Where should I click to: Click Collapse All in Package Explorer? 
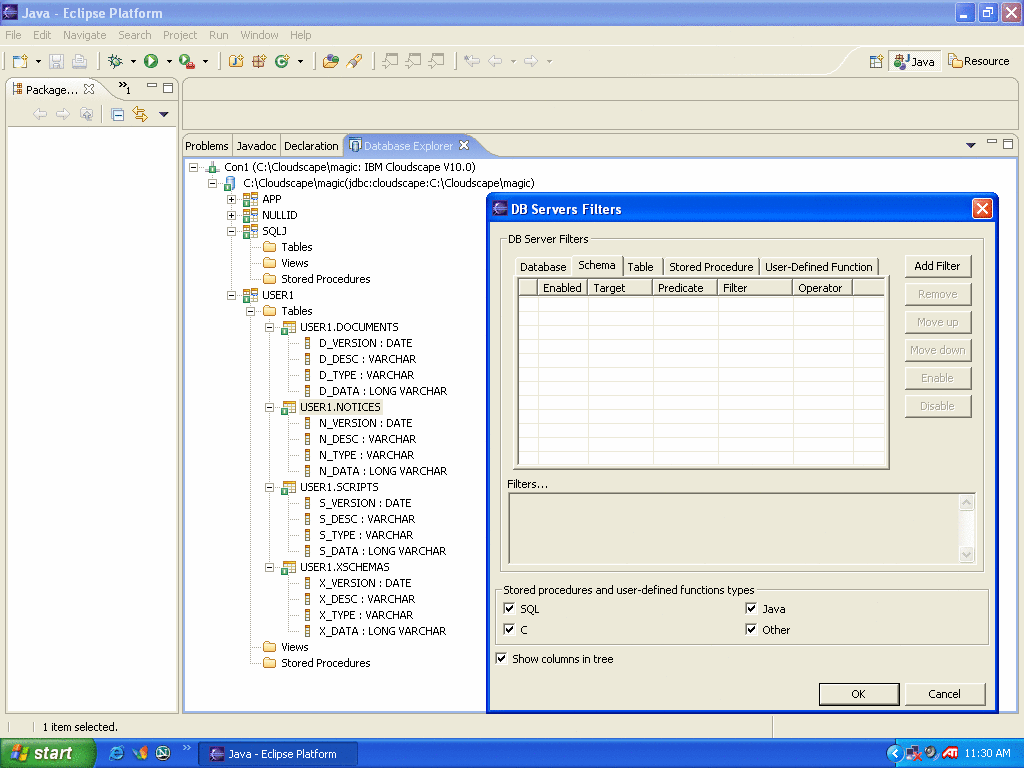click(x=117, y=114)
